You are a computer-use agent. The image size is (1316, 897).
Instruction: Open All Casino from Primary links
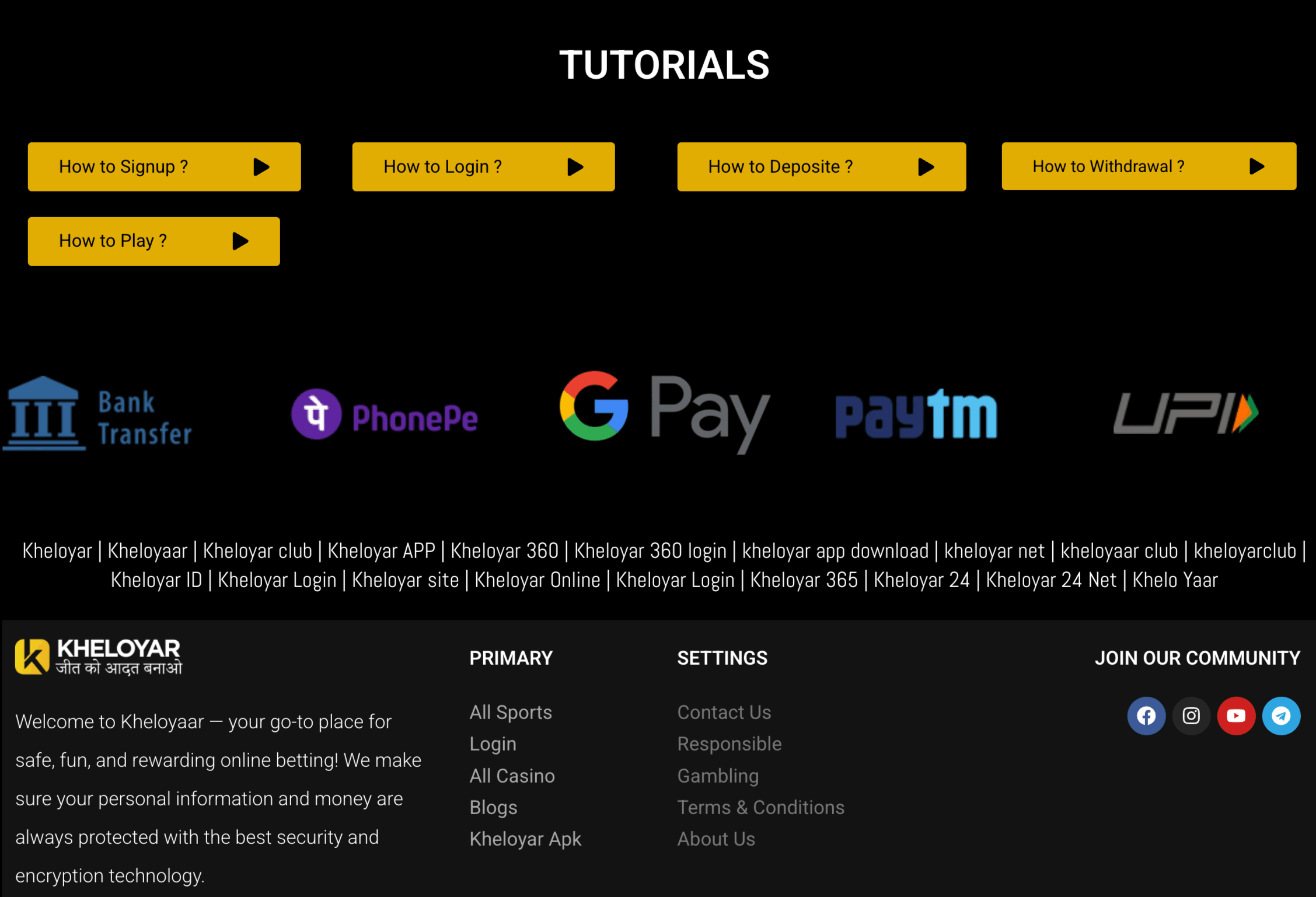click(512, 776)
